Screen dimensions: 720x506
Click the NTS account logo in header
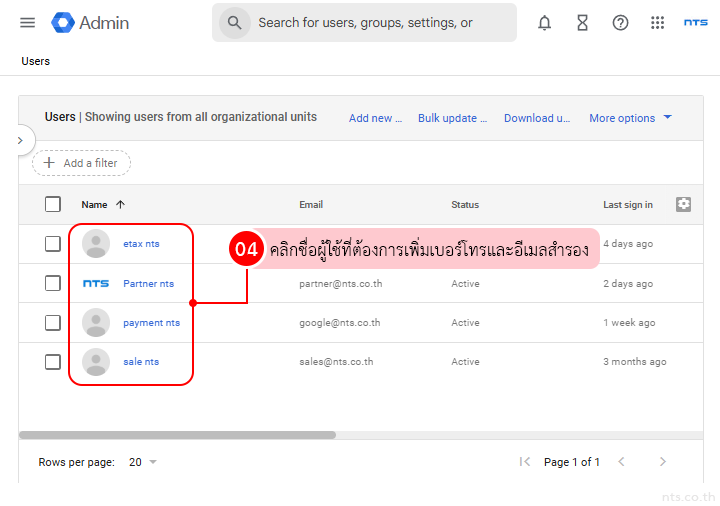695,22
